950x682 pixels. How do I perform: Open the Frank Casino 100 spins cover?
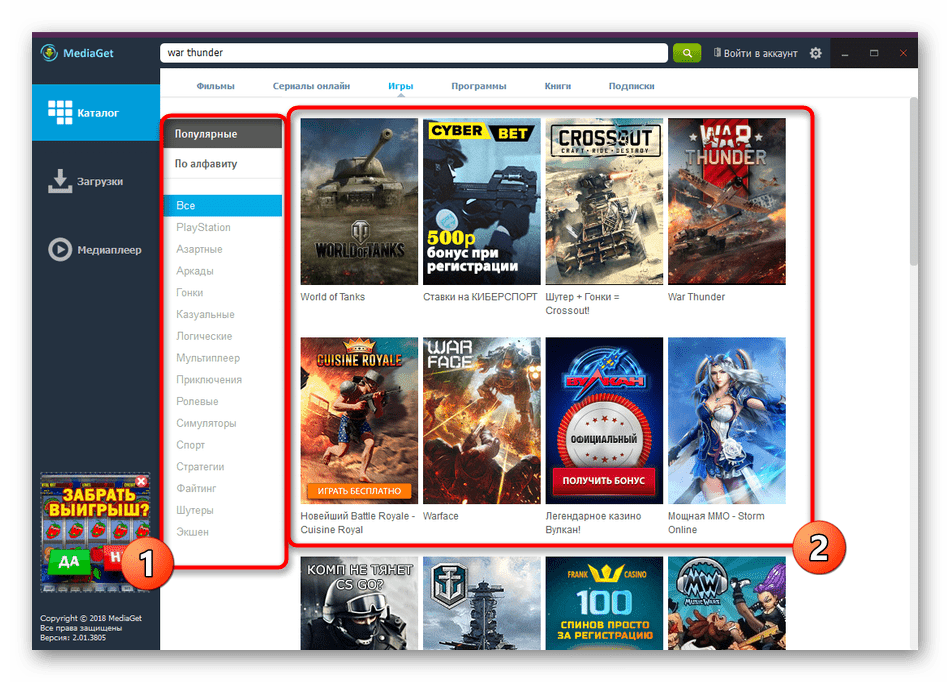pyautogui.click(x=604, y=603)
